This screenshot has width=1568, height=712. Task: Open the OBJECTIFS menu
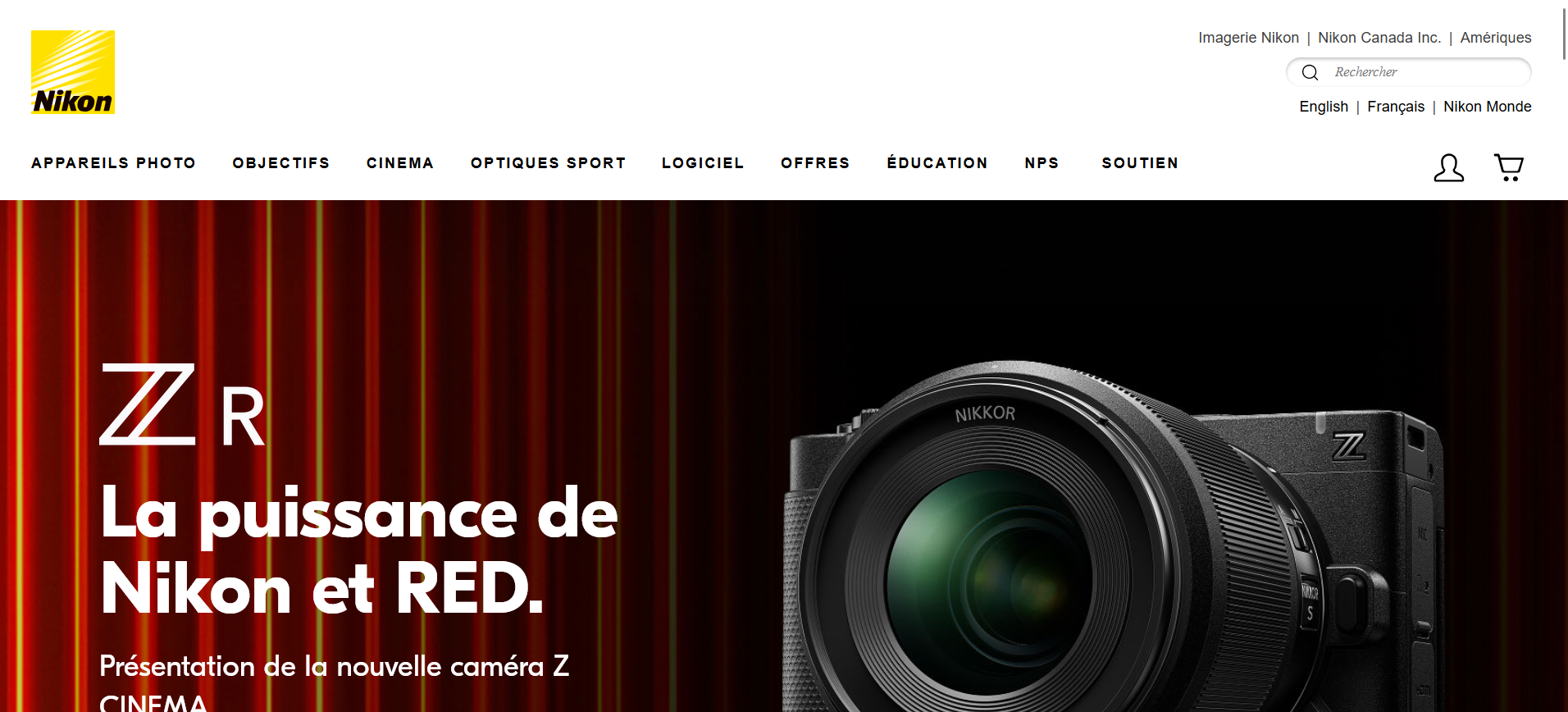coord(281,163)
